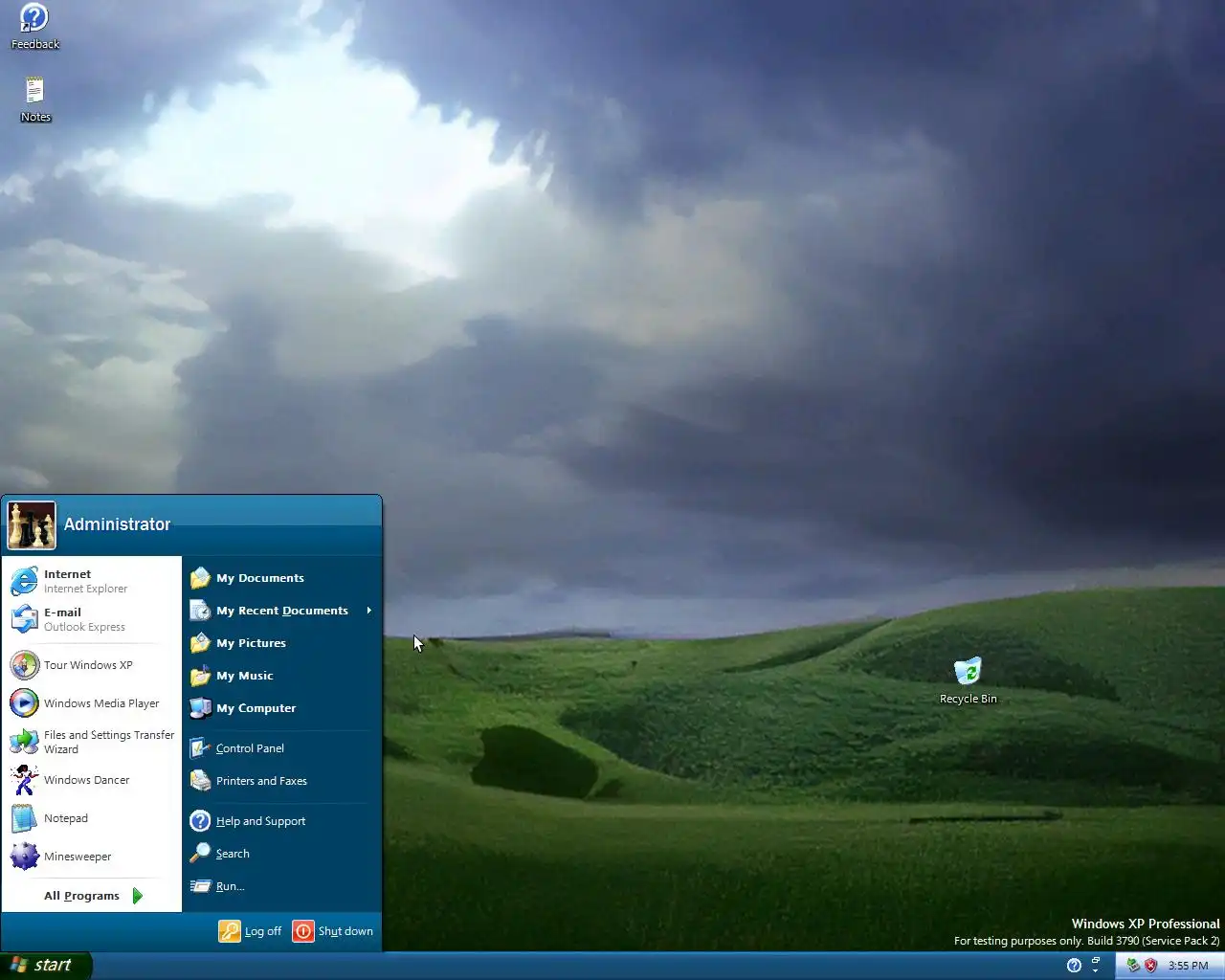Select the Recycle Bin icon
Image resolution: width=1225 pixels, height=980 pixels.
click(968, 680)
